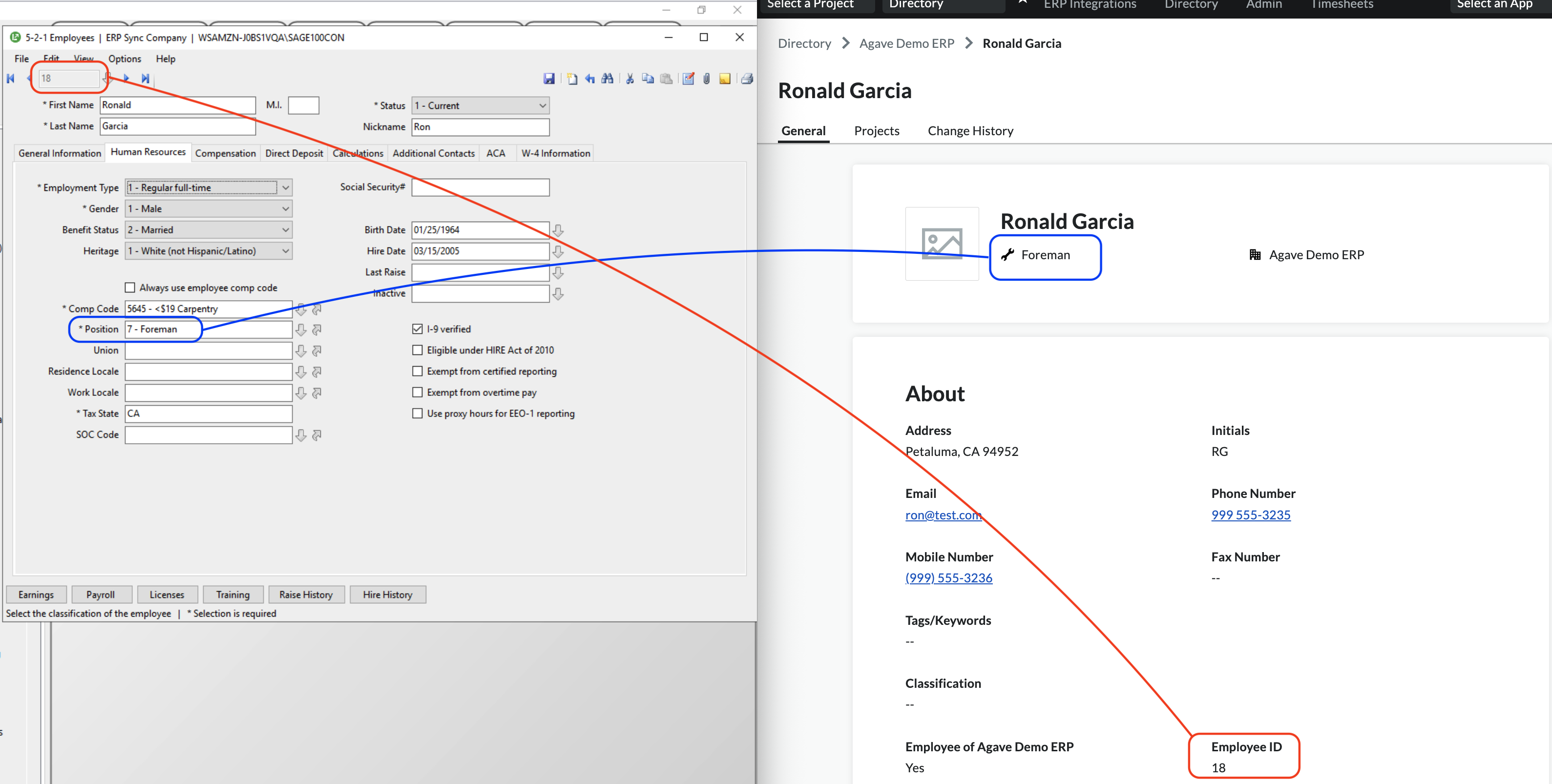Check Exempt from overtime pay
Viewport: 1552px width, 784px height.
tap(418, 392)
